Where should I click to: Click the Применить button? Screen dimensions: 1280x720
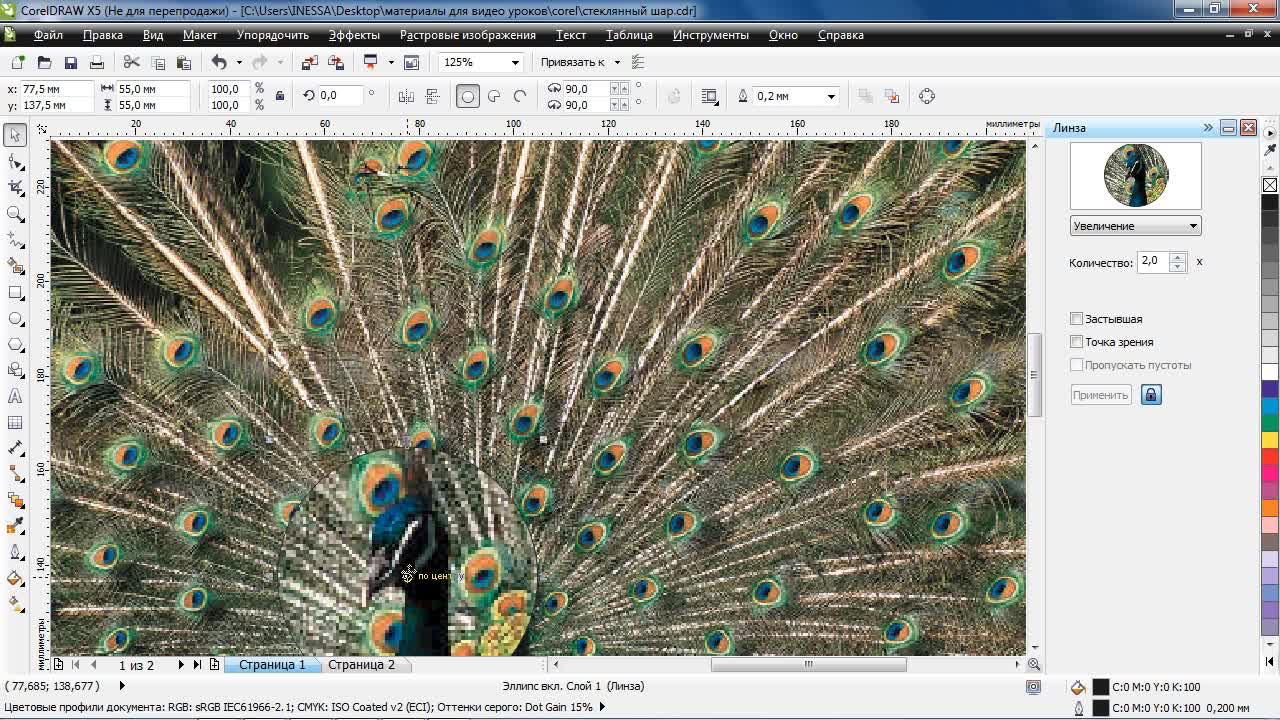(x=1100, y=395)
